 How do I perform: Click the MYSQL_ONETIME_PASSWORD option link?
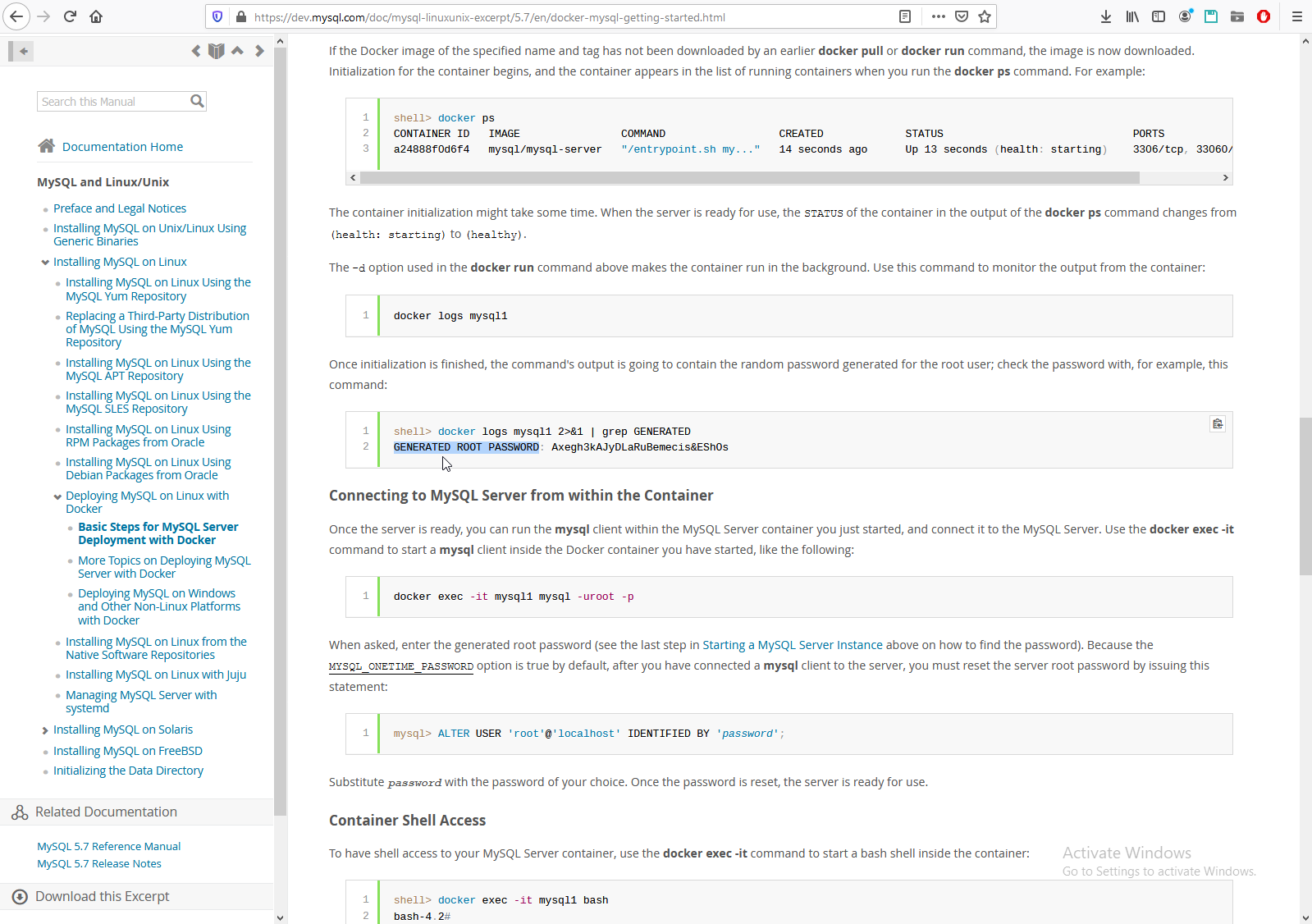[401, 666]
